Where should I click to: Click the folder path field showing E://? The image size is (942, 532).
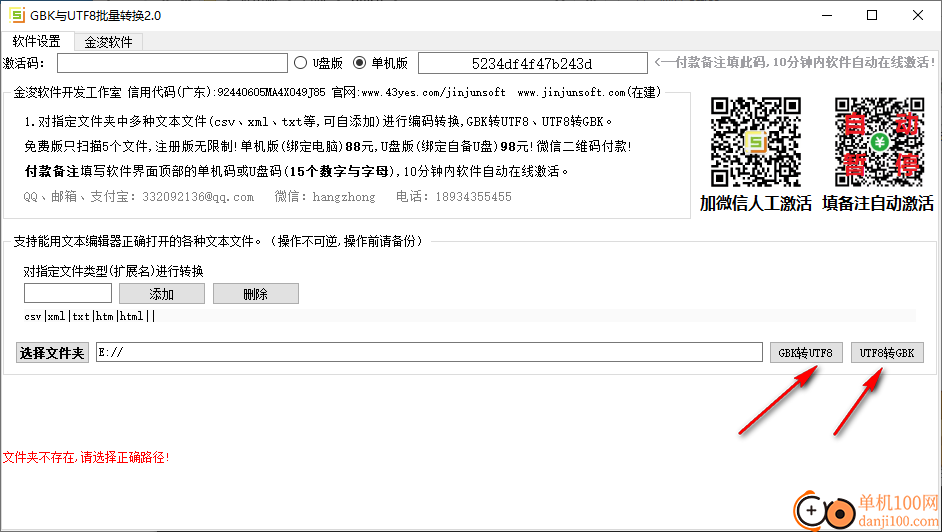point(429,352)
